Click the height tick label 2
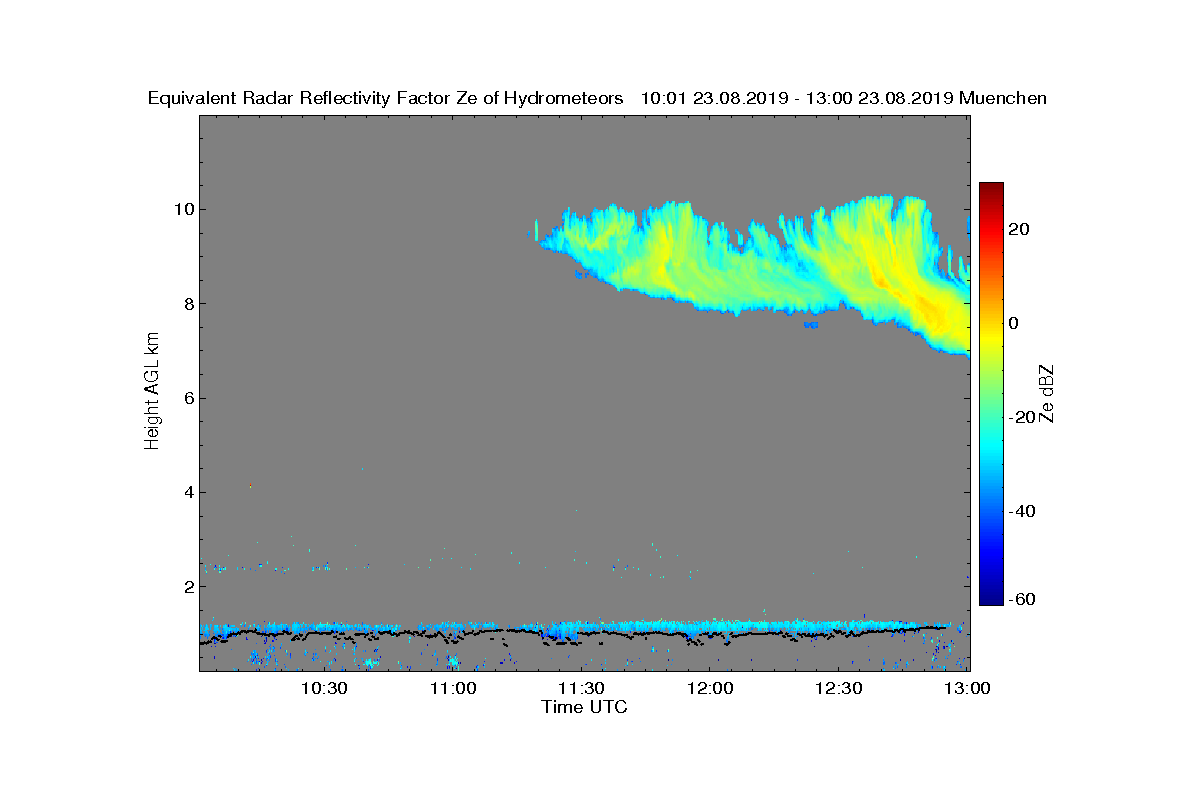Screen dimensions: 1200x800 pos(187,587)
